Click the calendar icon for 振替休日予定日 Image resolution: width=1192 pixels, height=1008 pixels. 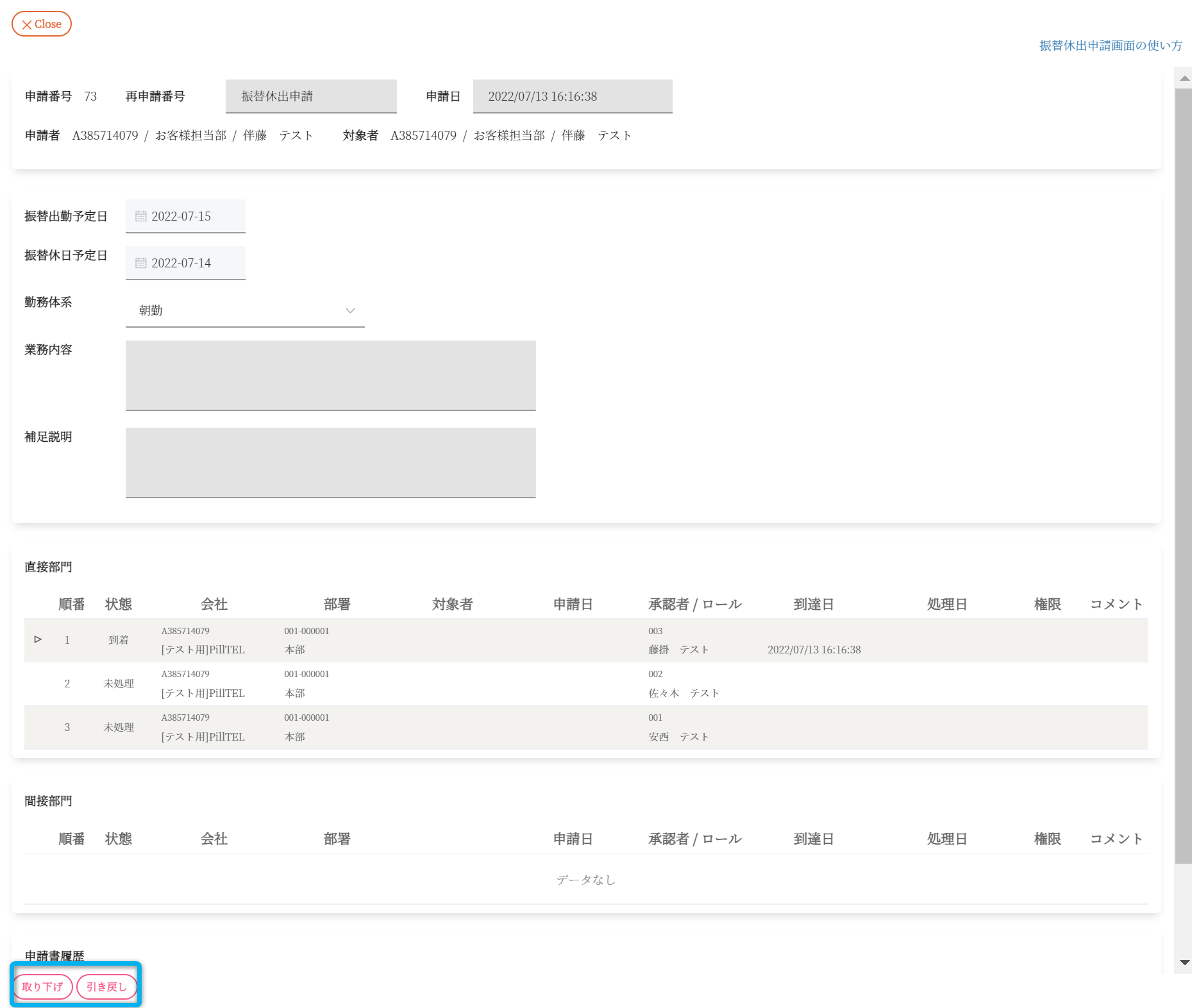[140, 263]
